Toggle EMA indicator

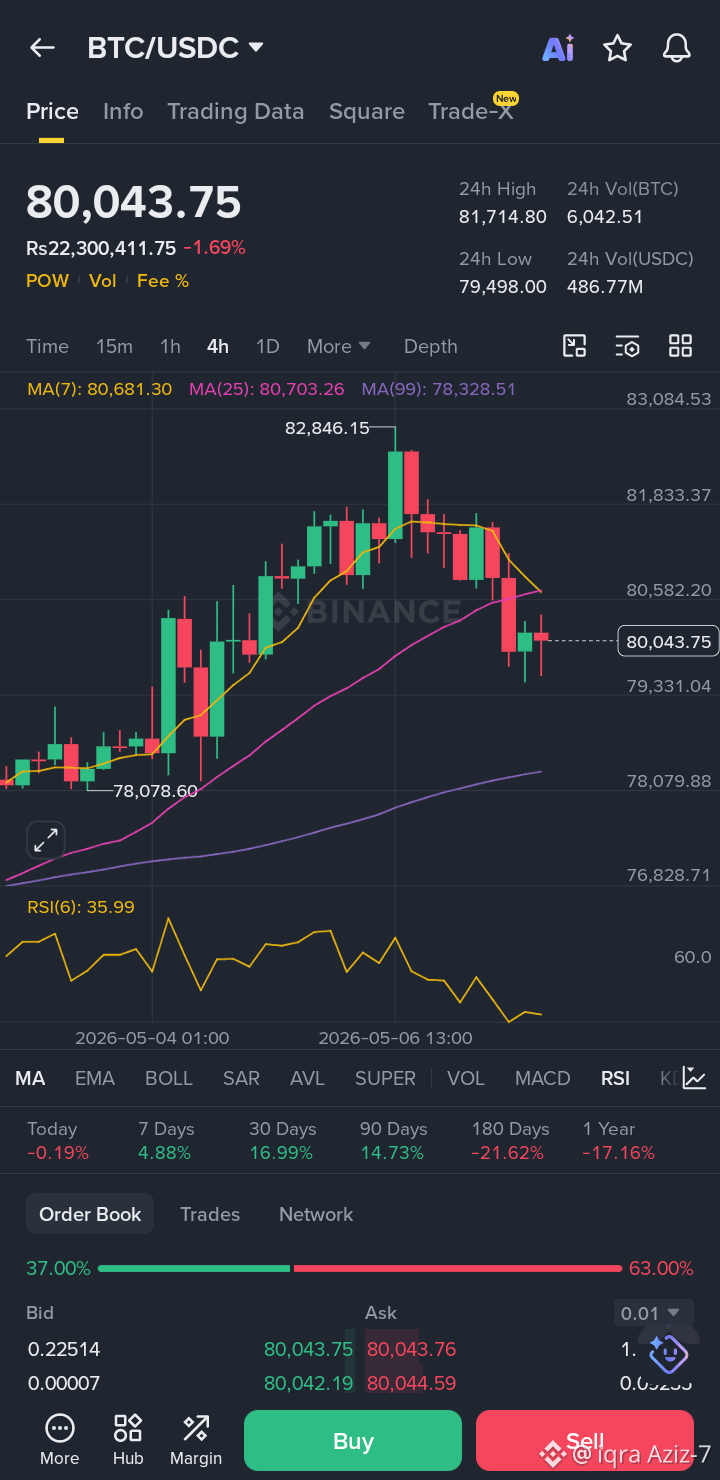point(95,1078)
